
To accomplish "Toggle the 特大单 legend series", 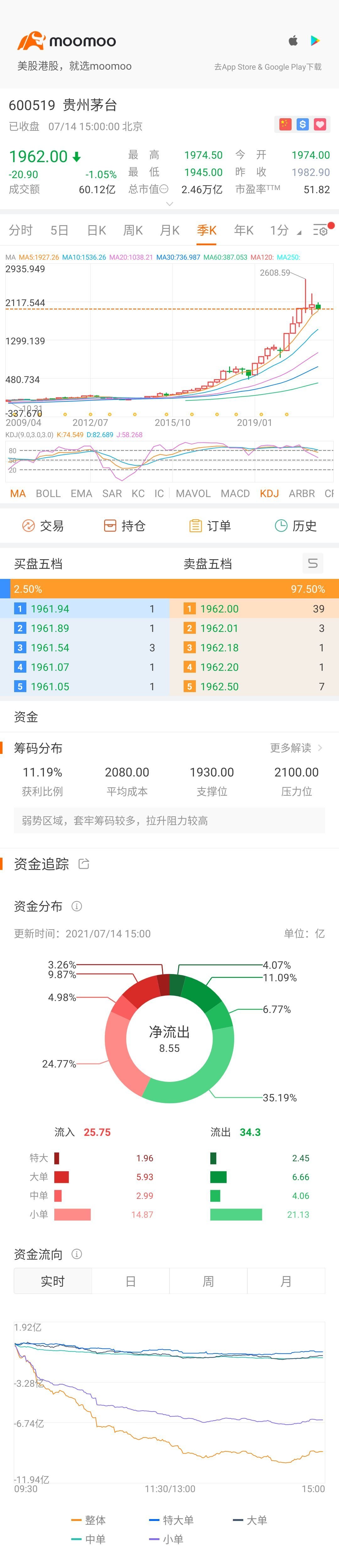I will (171, 1520).
